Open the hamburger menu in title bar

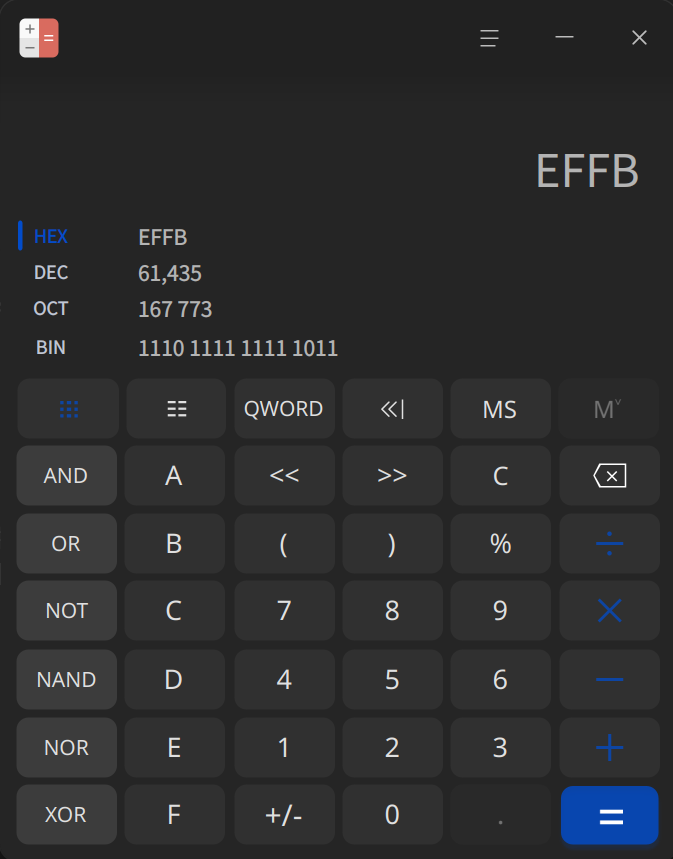click(x=489, y=38)
